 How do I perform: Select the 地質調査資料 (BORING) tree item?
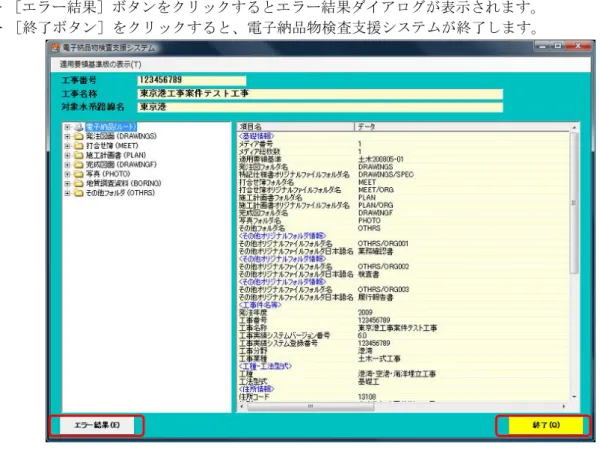[123, 184]
